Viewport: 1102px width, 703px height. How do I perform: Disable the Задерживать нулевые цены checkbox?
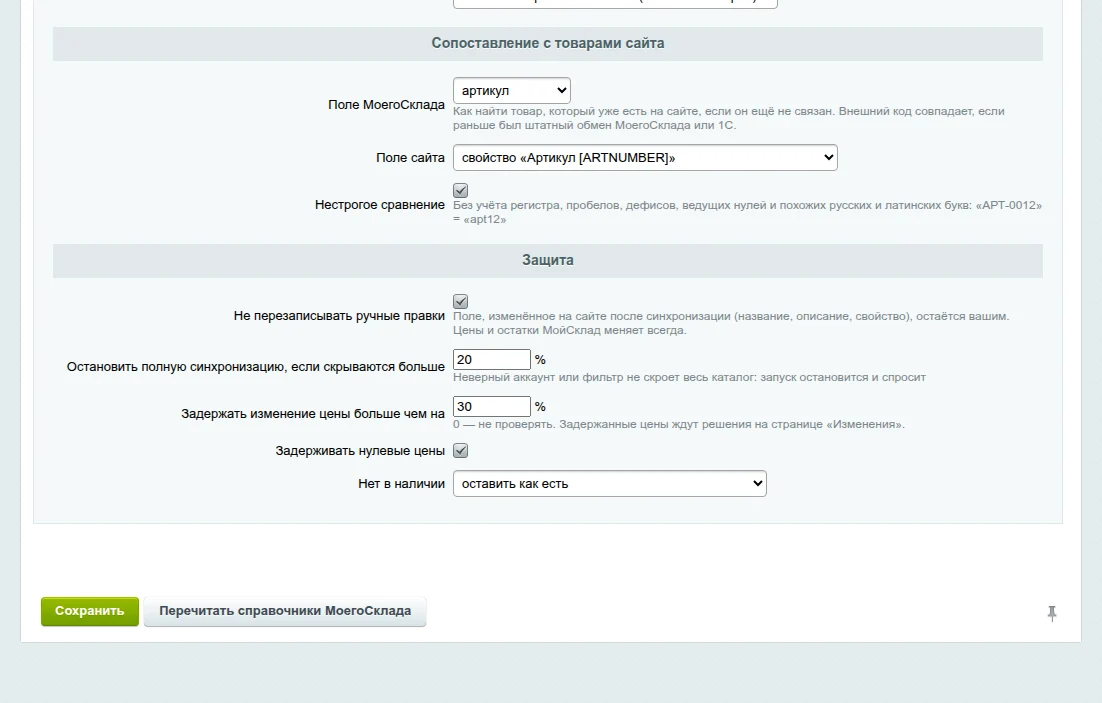[x=460, y=451]
